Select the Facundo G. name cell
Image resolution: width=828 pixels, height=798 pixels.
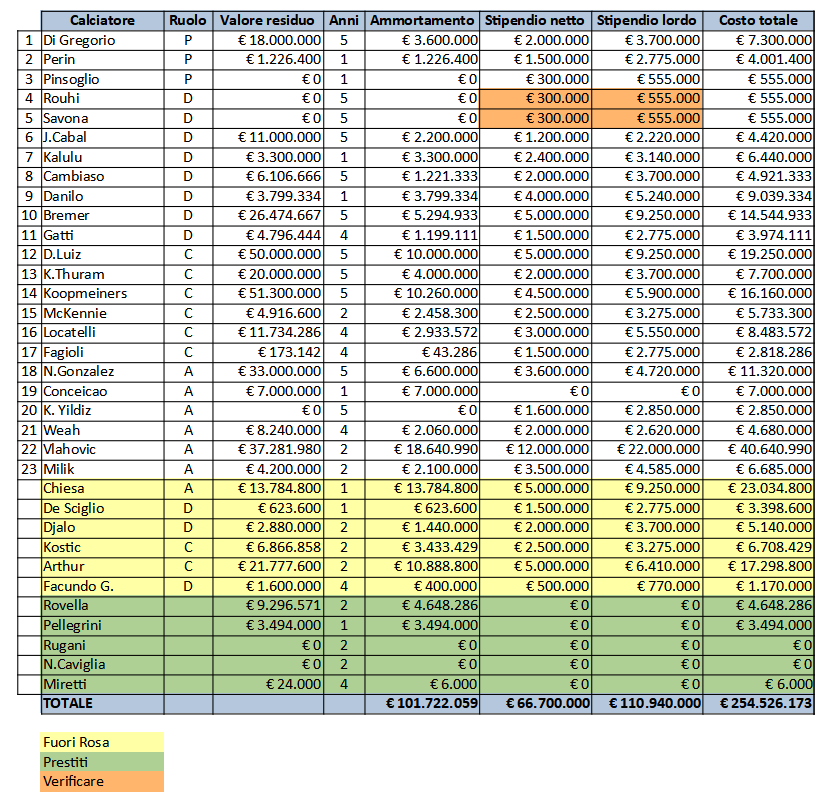[102, 587]
